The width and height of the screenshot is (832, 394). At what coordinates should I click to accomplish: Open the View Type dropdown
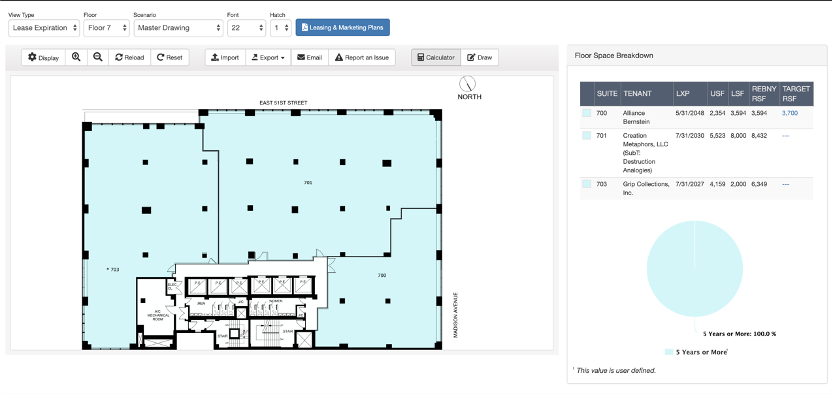tap(44, 28)
